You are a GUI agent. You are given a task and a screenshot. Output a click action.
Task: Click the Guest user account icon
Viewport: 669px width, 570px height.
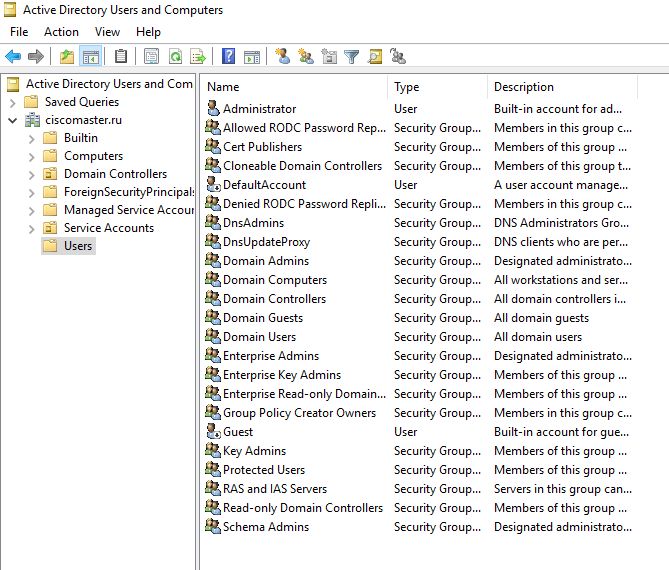[213, 431]
